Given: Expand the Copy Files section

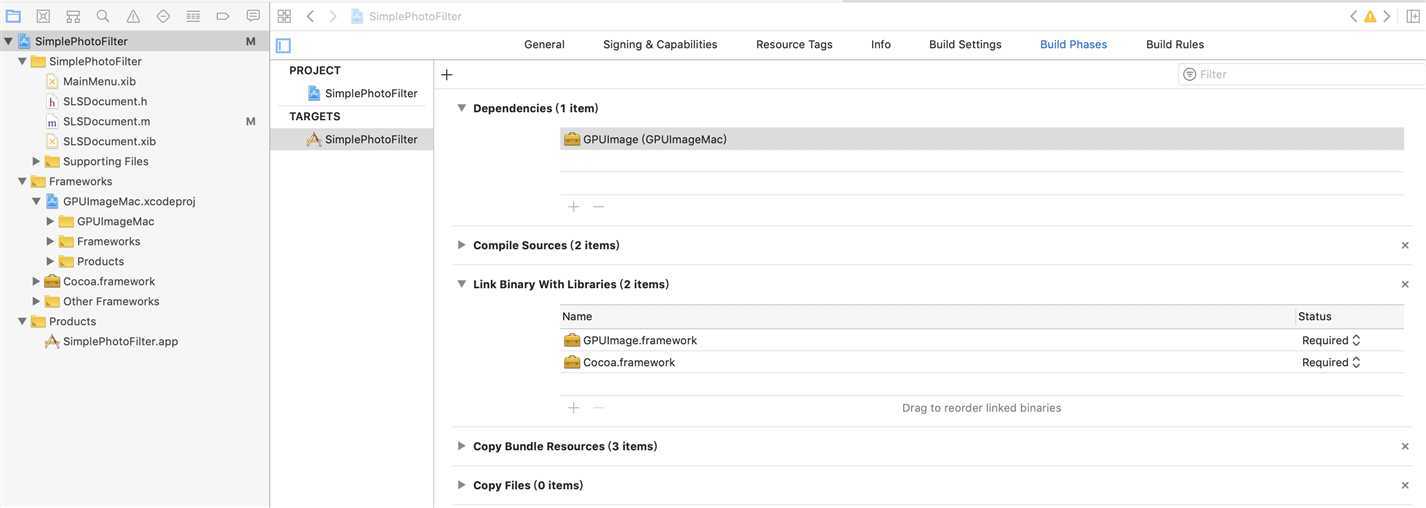Looking at the screenshot, I should (461, 485).
